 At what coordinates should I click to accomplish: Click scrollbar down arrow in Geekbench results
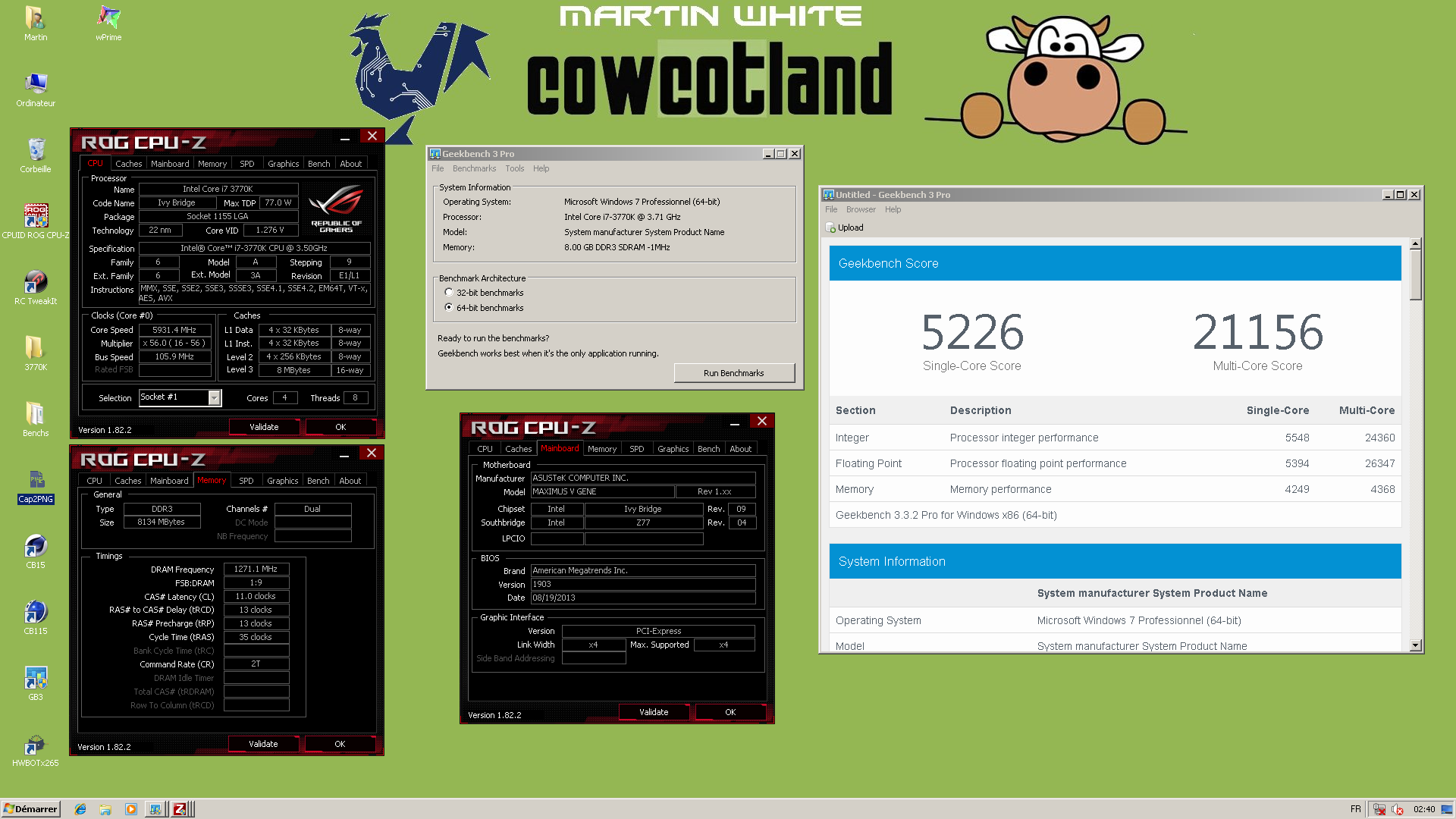pos(1415,645)
